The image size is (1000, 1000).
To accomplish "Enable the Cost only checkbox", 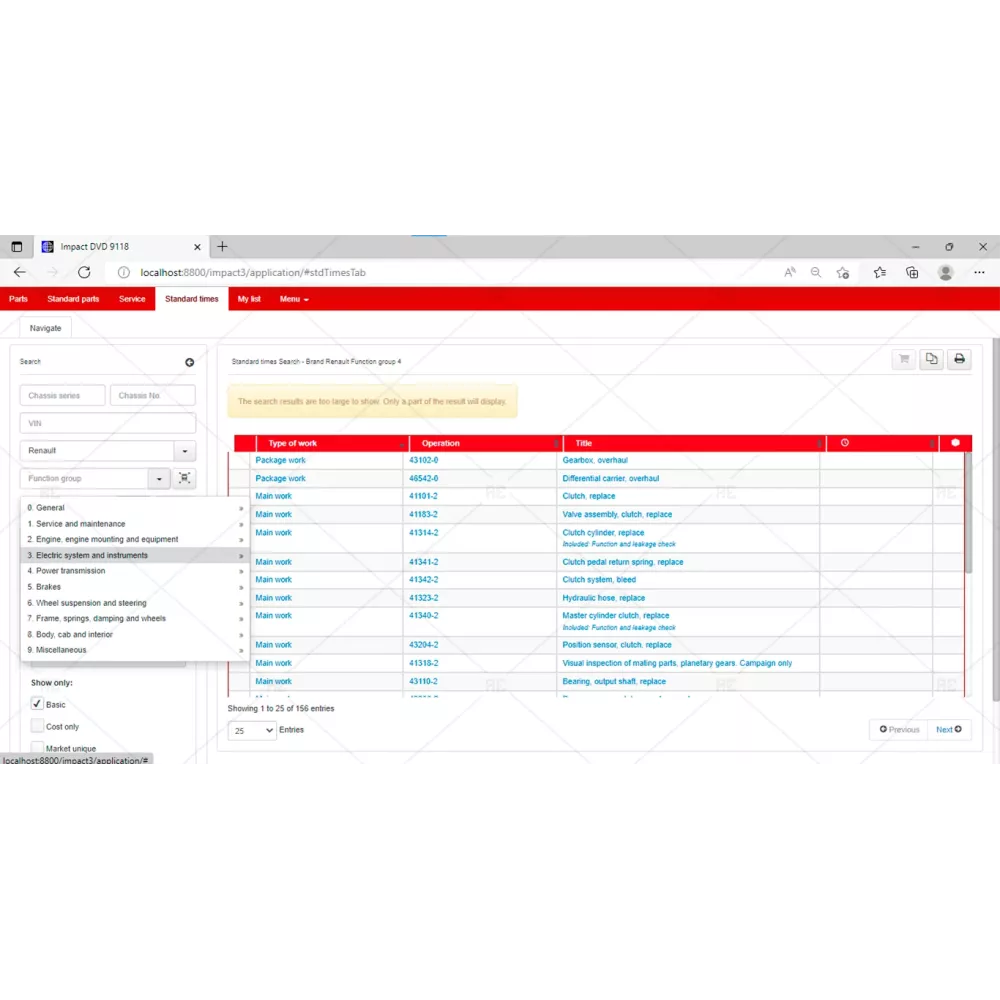I will point(37,726).
